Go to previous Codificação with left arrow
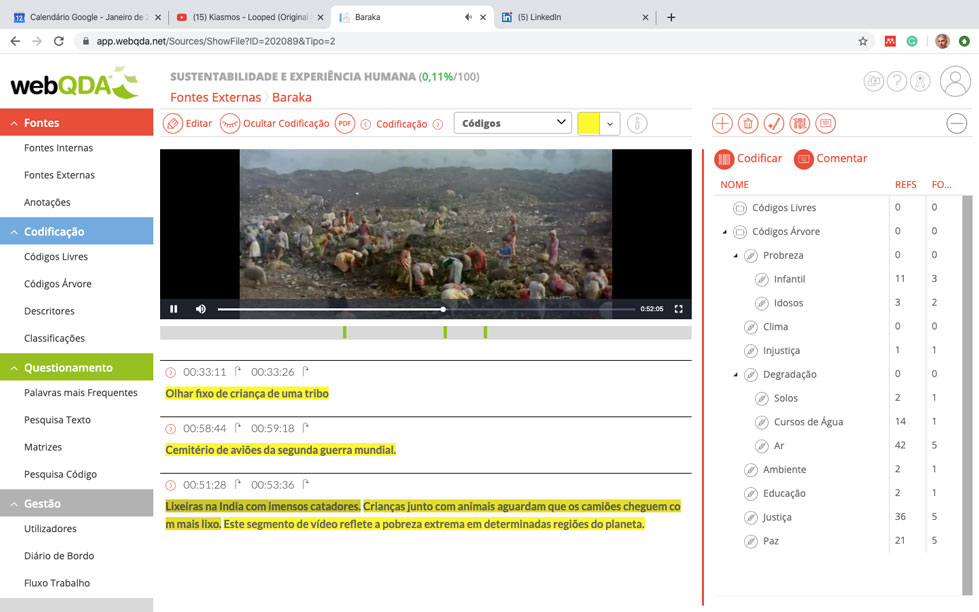This screenshot has width=979, height=612. pyautogui.click(x=366, y=124)
